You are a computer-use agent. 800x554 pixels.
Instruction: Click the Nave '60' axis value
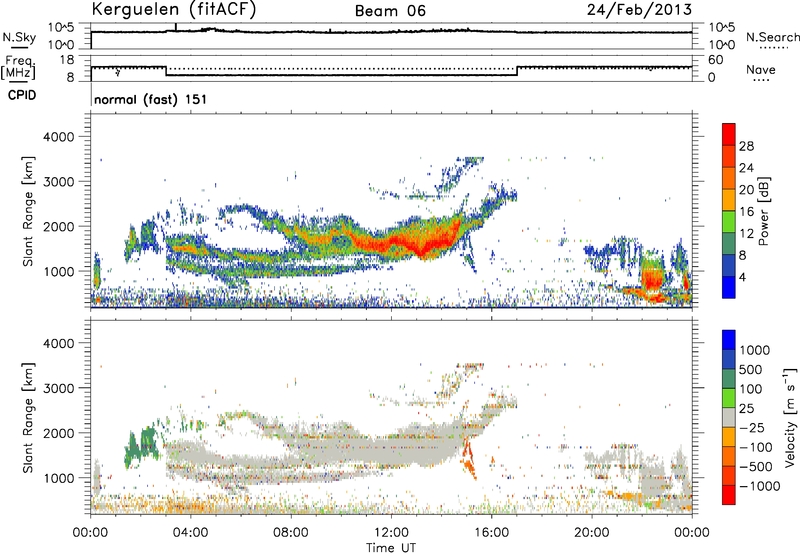click(x=715, y=60)
